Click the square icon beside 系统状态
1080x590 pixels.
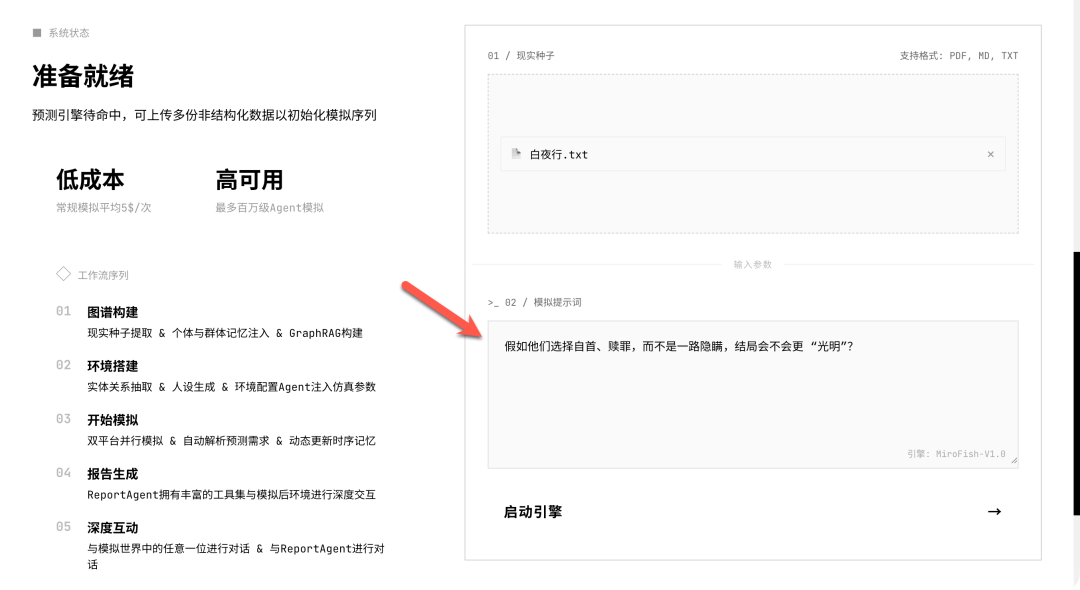[x=37, y=32]
